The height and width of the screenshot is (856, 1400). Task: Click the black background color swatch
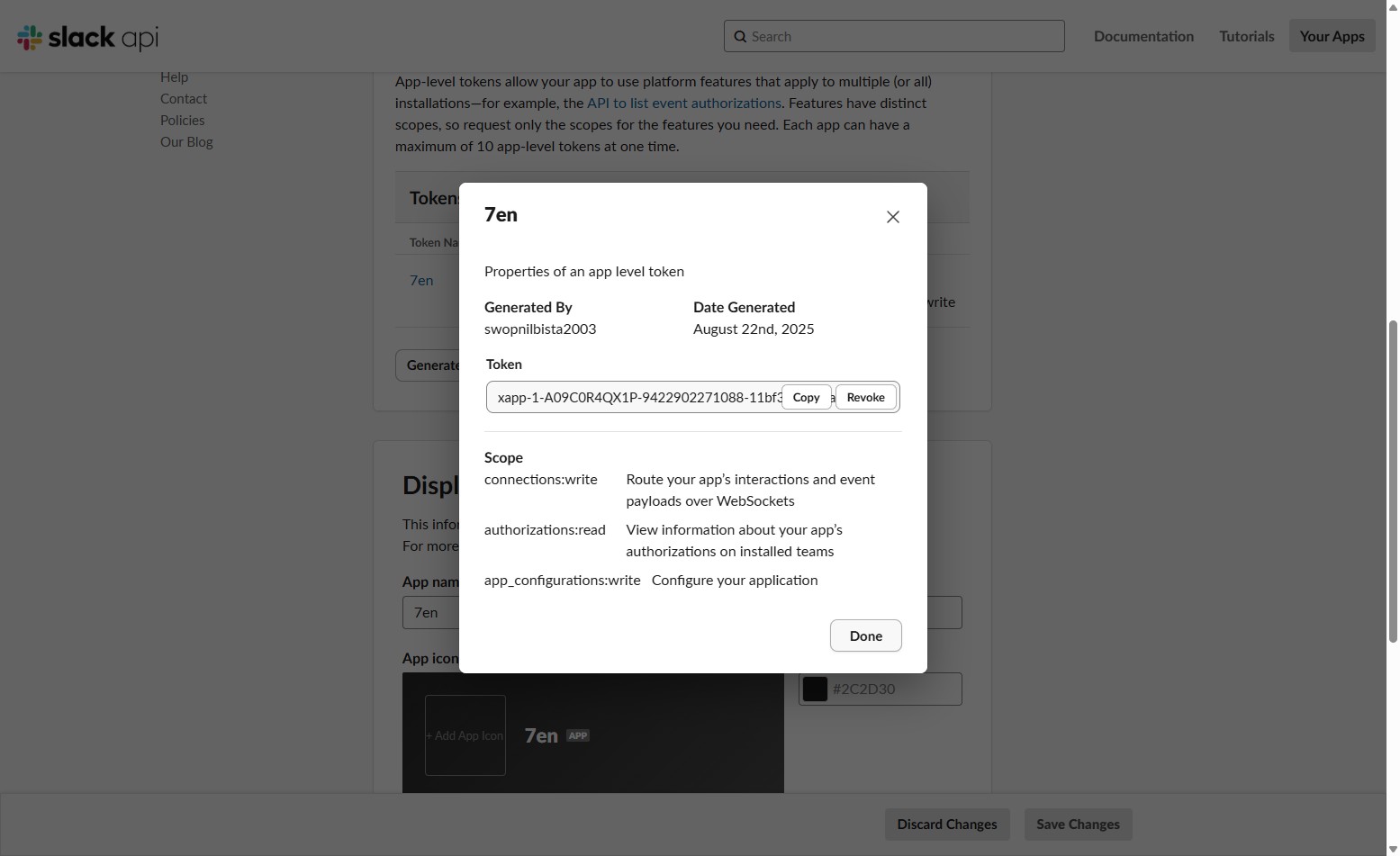815,689
